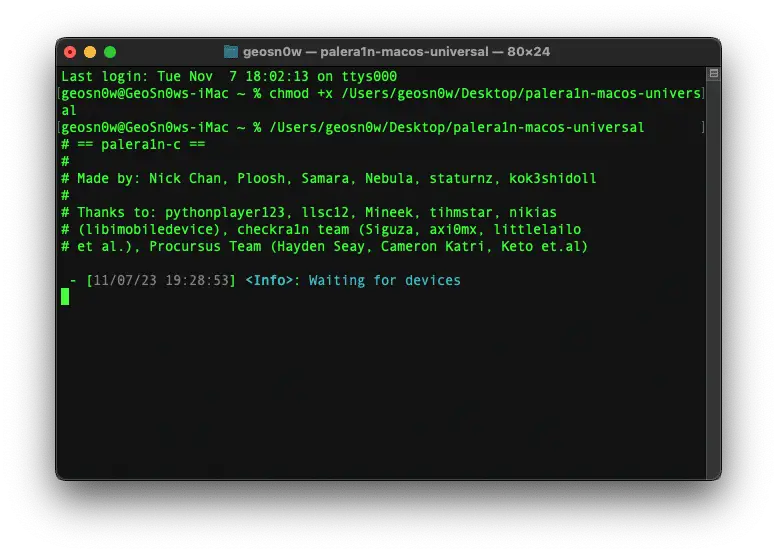Click the timestamp [11/07/23 19:28:53]
This screenshot has height=554, width=777.
click(161, 280)
